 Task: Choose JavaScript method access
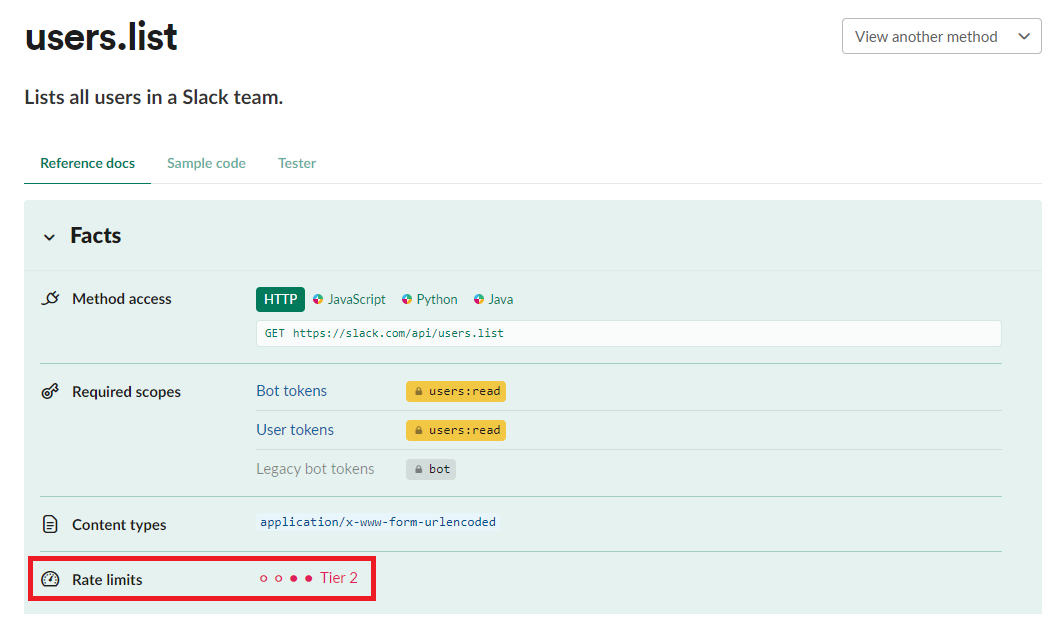349,300
